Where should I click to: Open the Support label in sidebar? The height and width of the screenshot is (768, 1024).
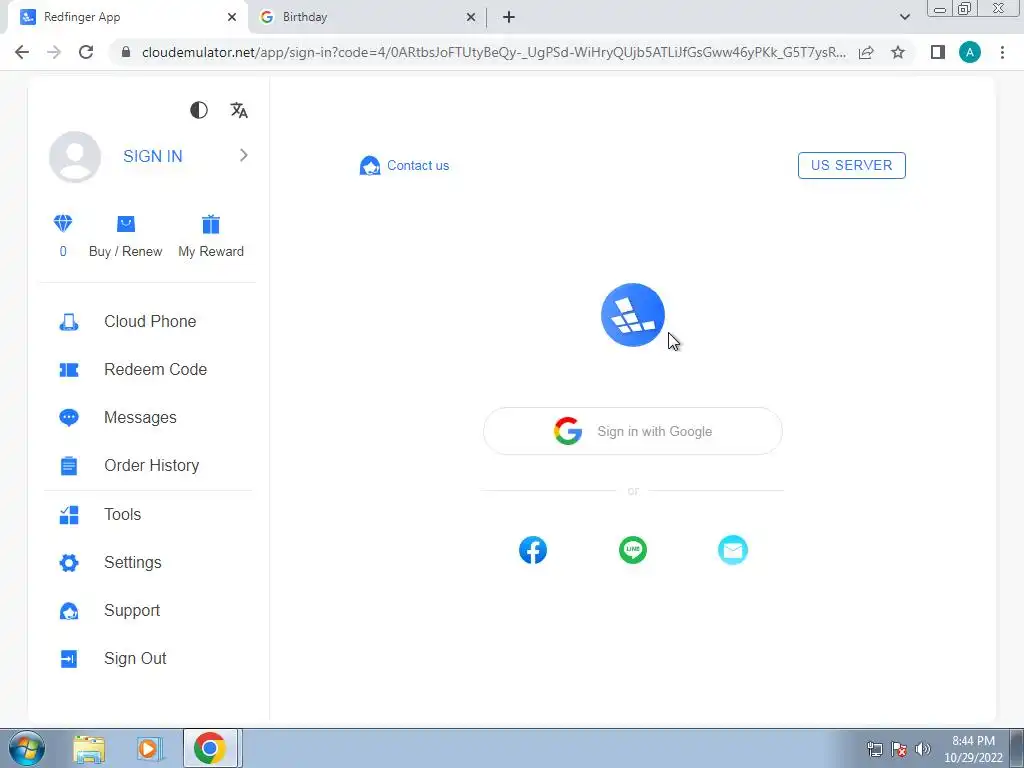[x=132, y=611]
